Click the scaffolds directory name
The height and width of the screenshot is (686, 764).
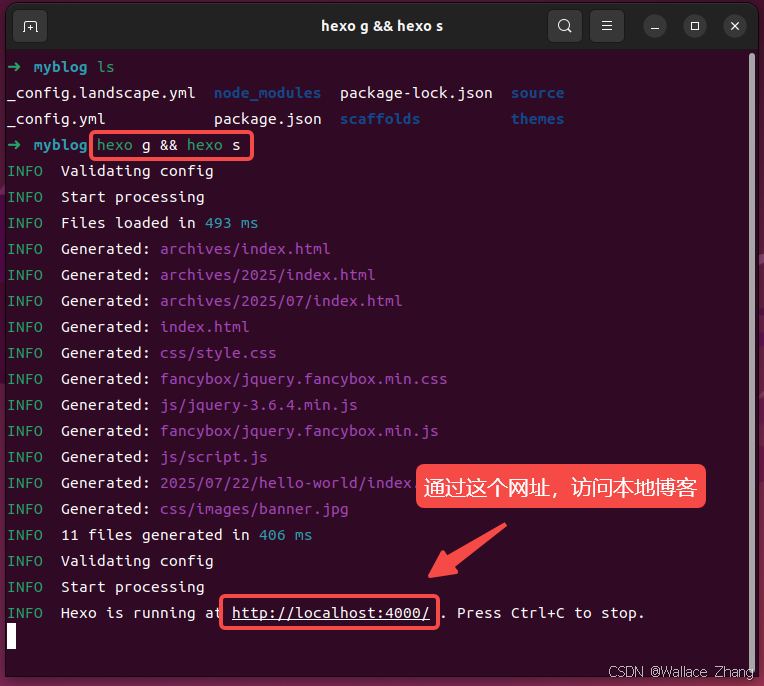[x=380, y=119]
